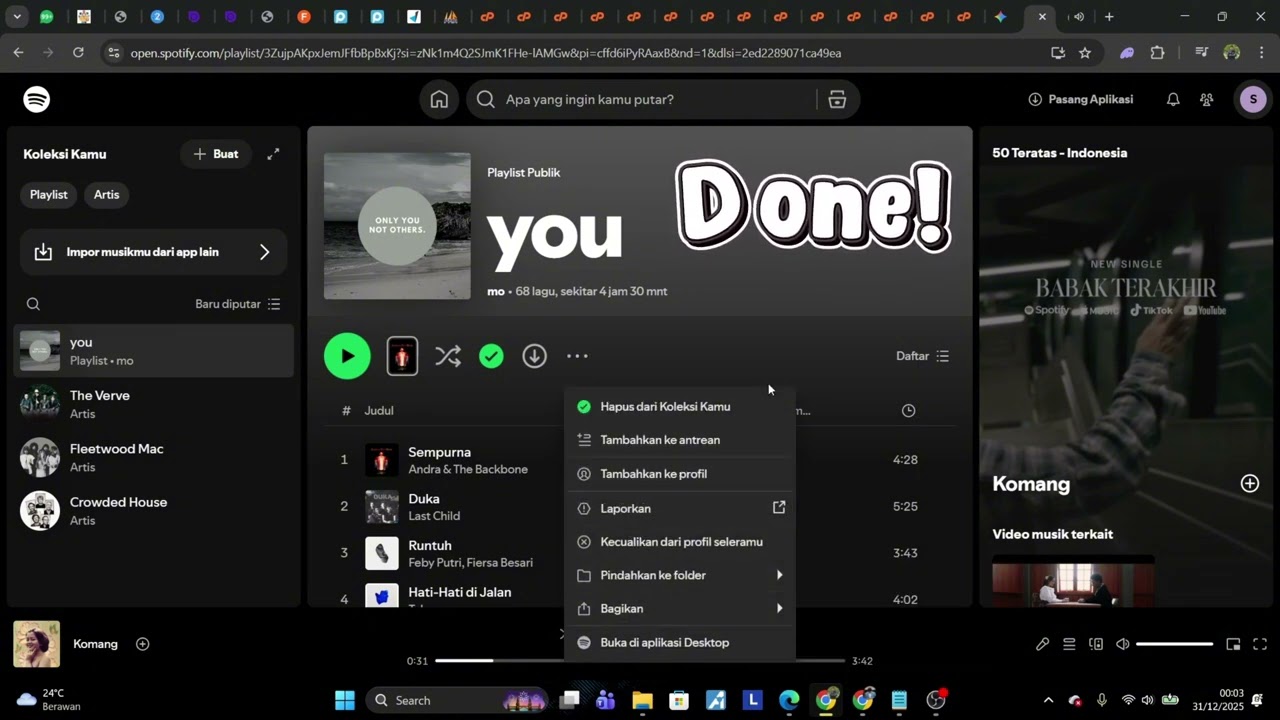Choose Buka di aplikasi Desktop
1280x720 pixels.
[x=680, y=643]
